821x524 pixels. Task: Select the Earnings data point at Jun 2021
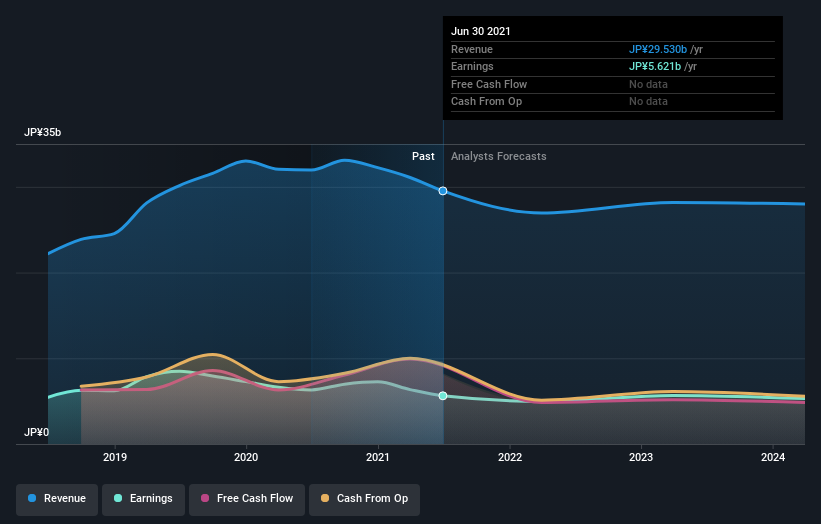click(443, 396)
